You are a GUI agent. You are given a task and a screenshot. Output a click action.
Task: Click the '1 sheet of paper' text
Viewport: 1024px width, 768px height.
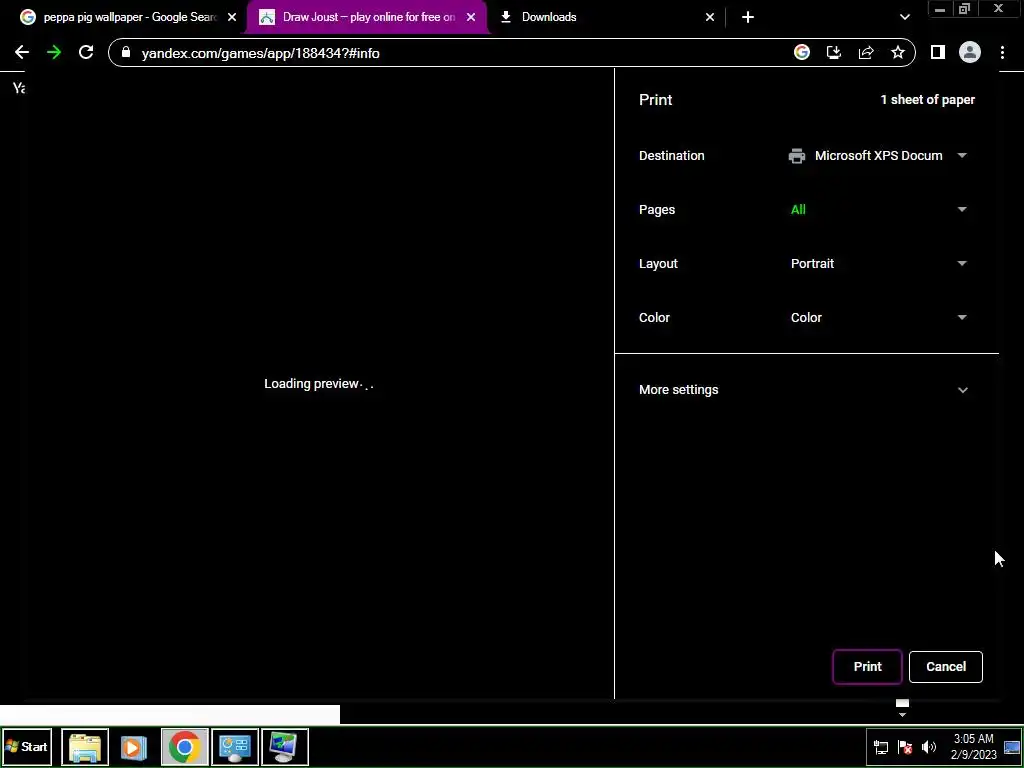[x=927, y=100]
